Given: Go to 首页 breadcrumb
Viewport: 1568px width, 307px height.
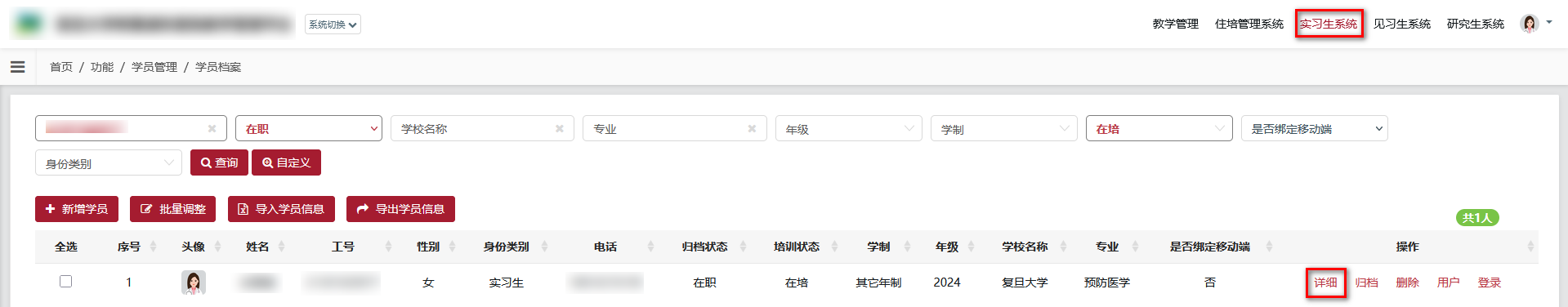Looking at the screenshot, I should [61, 67].
